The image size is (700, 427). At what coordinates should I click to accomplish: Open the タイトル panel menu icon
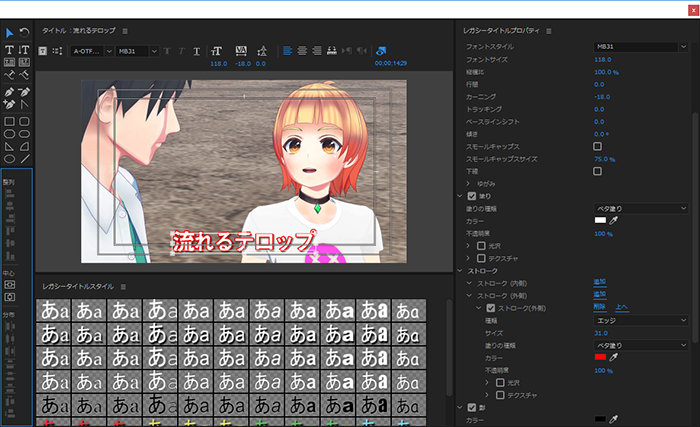pyautogui.click(x=125, y=31)
